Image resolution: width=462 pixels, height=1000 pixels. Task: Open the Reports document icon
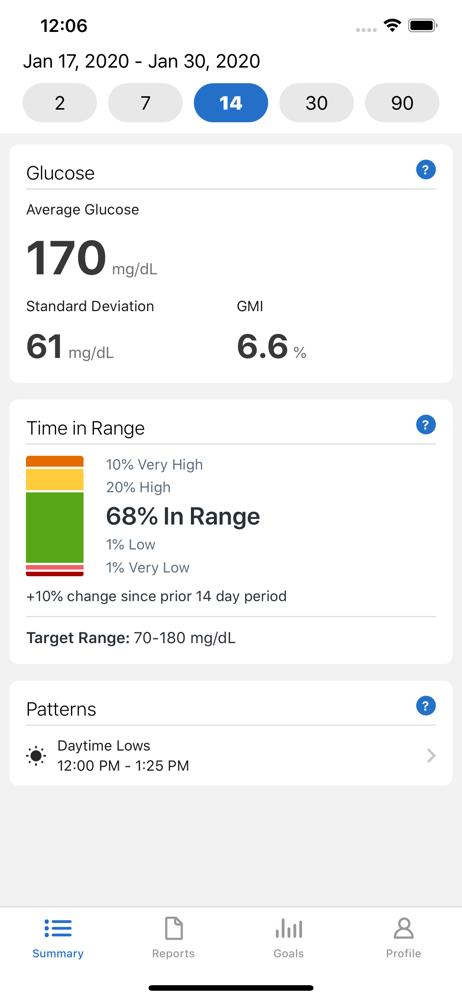(174, 929)
